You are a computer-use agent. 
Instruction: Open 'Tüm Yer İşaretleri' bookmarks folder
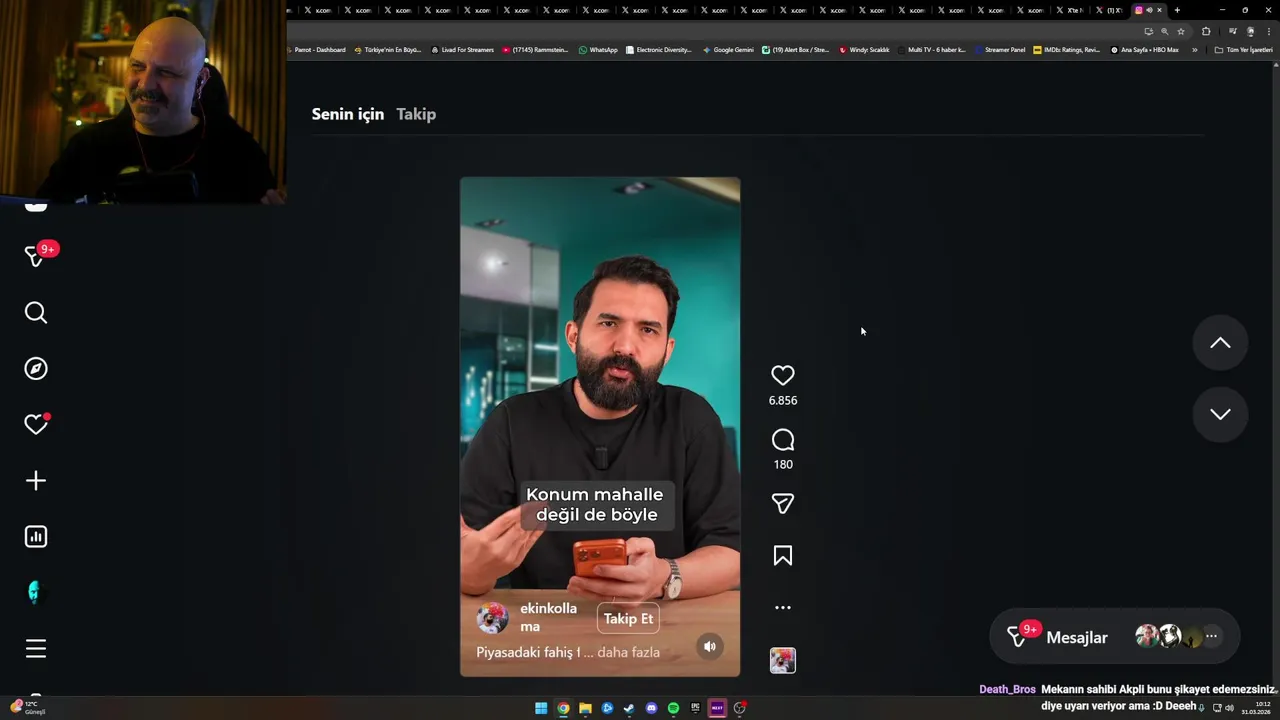point(1243,50)
